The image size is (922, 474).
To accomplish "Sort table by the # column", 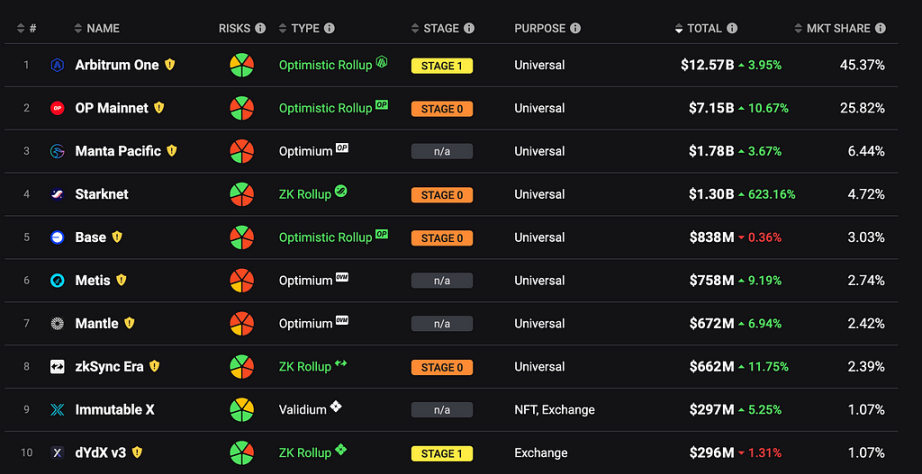I will 27,29.
